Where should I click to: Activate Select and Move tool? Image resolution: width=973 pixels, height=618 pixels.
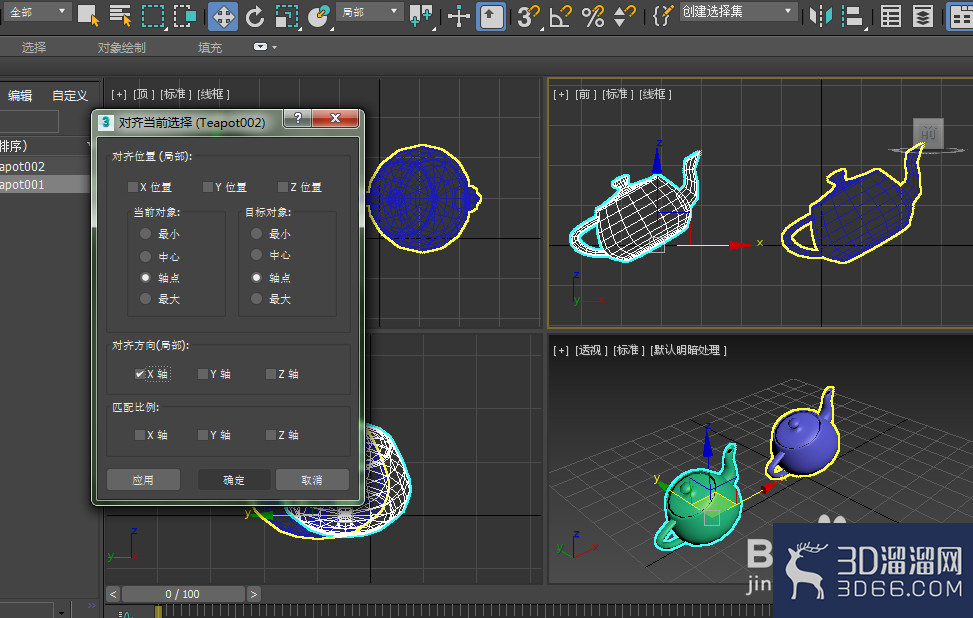(223, 16)
